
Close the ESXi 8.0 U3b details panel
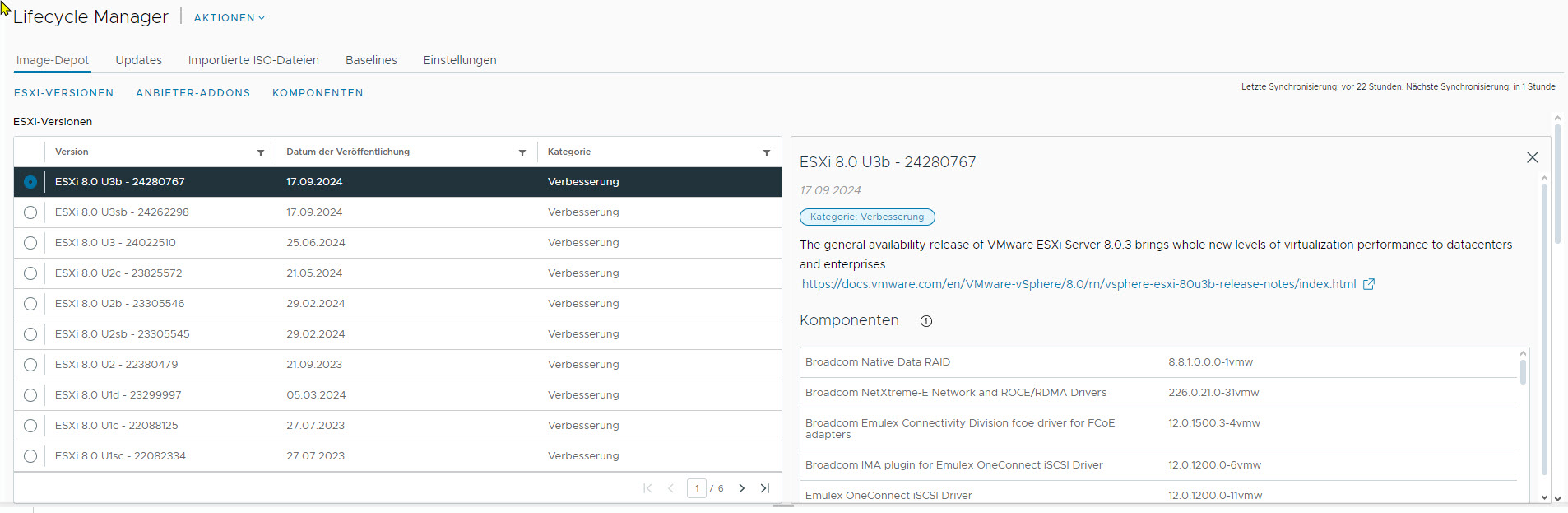1532,157
